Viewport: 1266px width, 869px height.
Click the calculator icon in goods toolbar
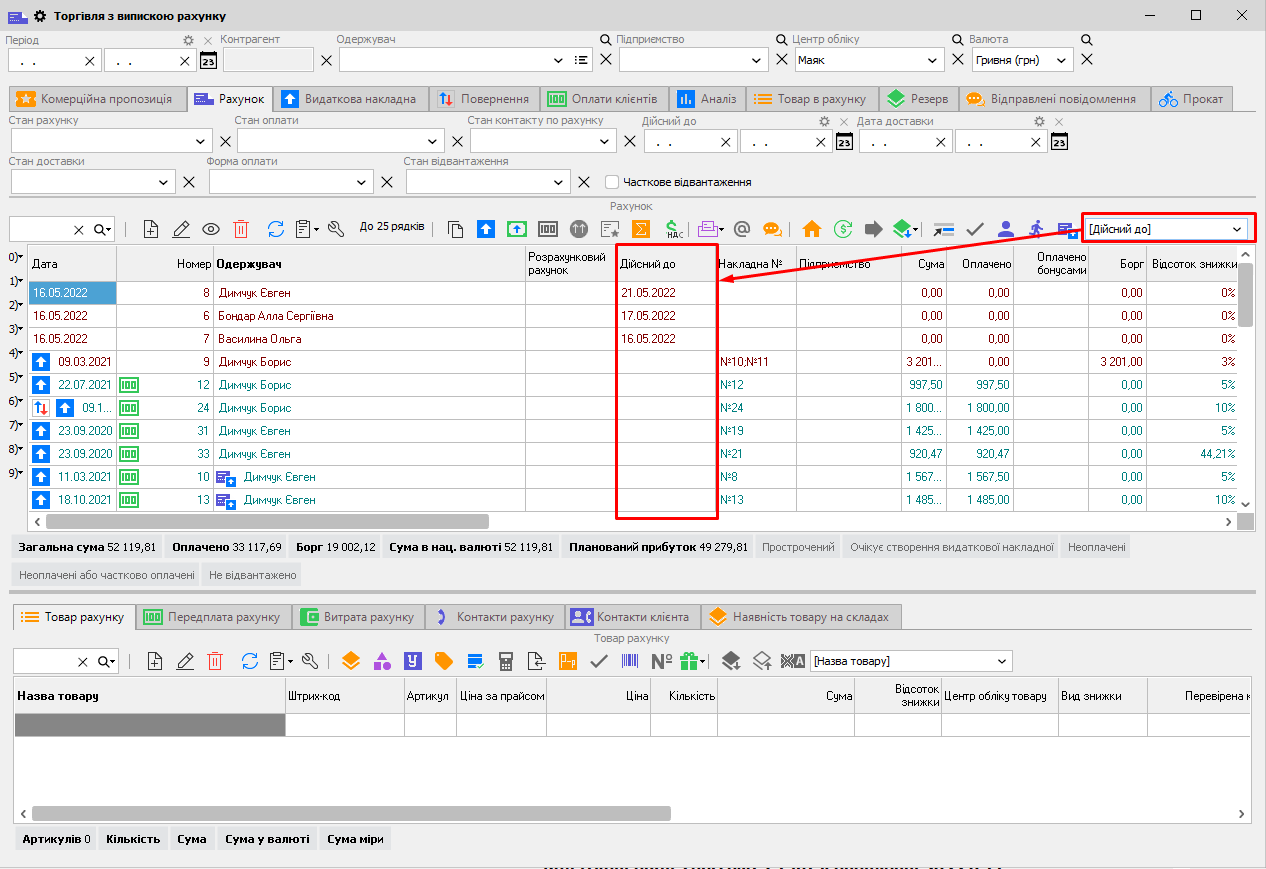click(506, 661)
